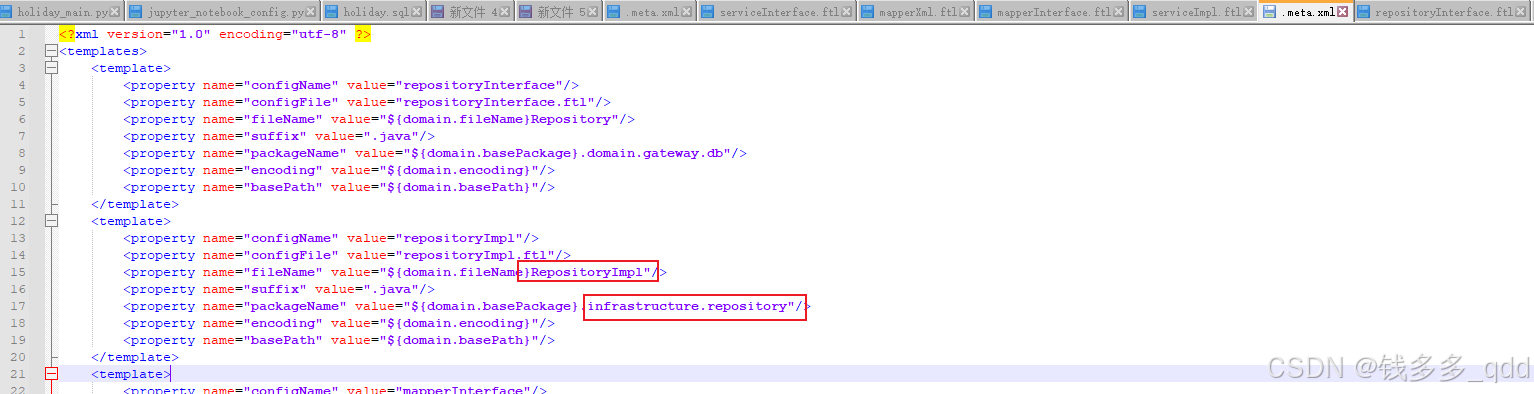Switch to the holiday_main.py tab
The height and width of the screenshot is (394, 1534).
62,12
